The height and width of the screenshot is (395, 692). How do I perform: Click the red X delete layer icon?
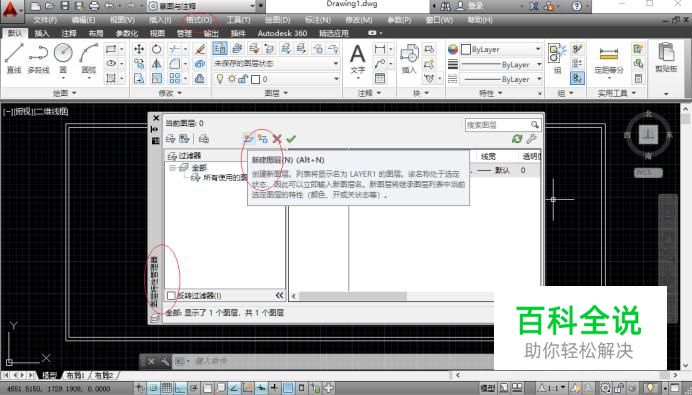(x=277, y=139)
